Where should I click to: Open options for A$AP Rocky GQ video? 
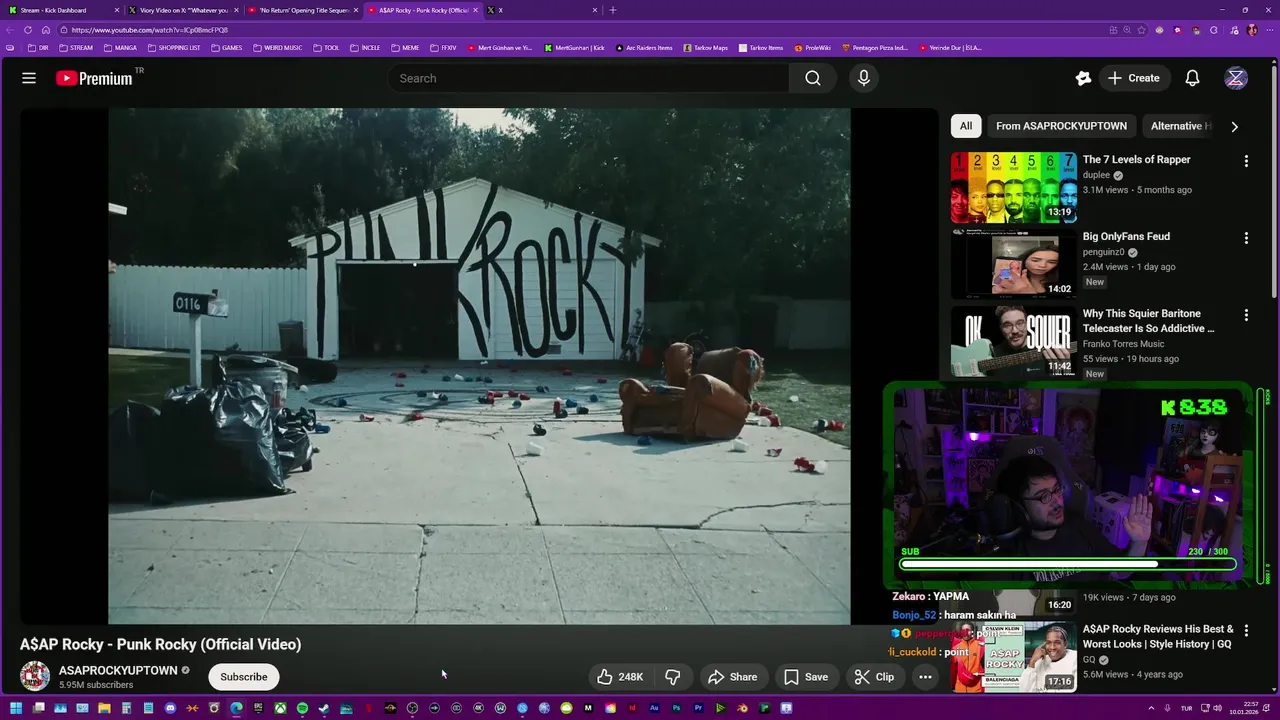tap(1246, 631)
